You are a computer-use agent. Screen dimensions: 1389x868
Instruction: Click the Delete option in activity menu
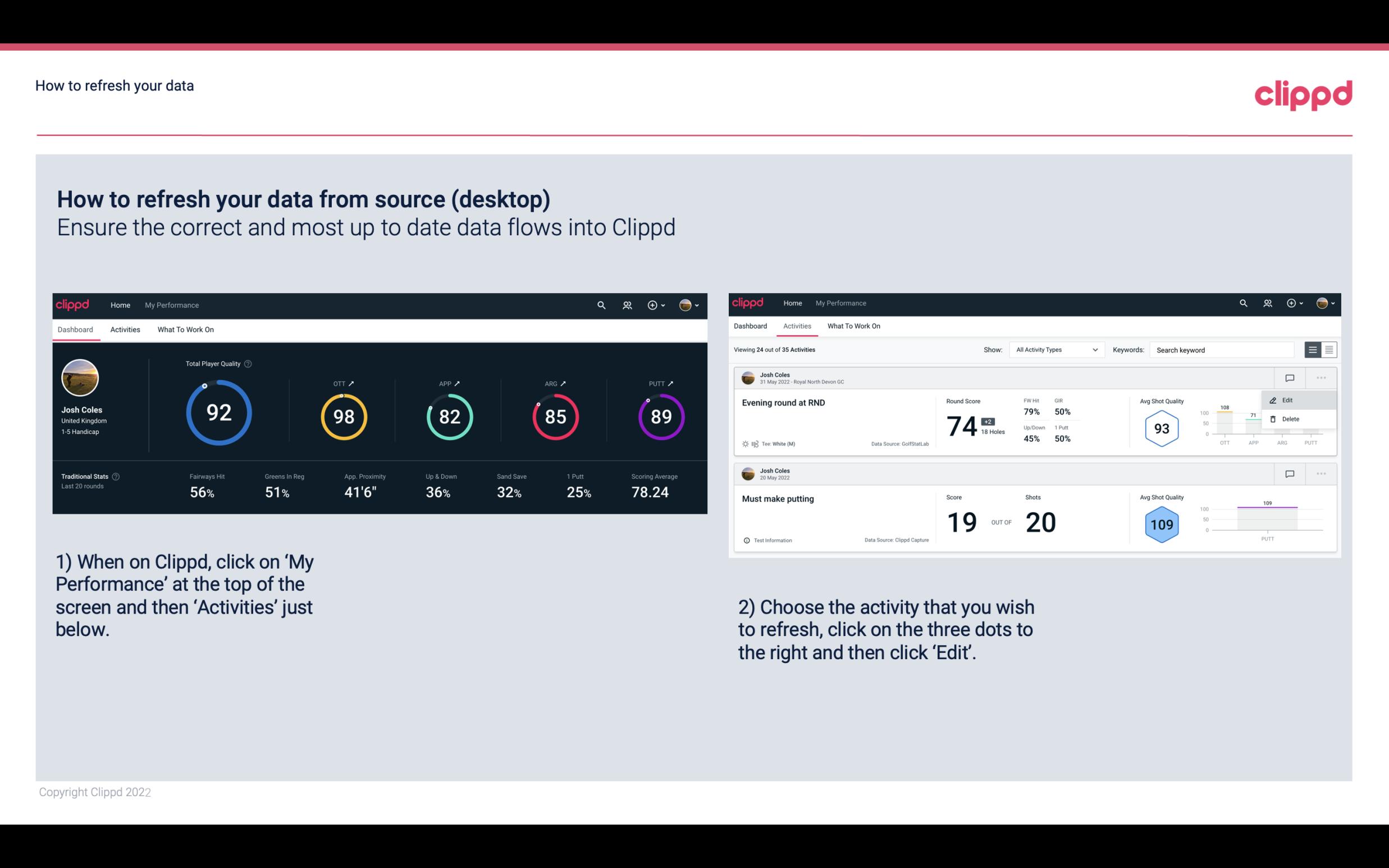click(1290, 419)
